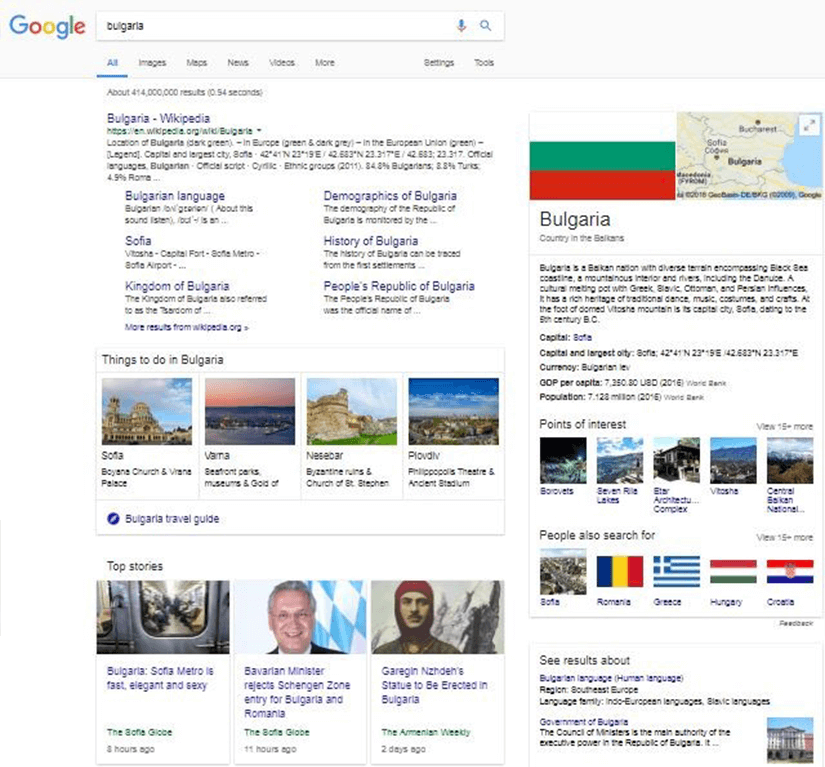The image size is (825, 767).
Task: Open Bulgarian language (Human language) result
Action: coord(611,679)
